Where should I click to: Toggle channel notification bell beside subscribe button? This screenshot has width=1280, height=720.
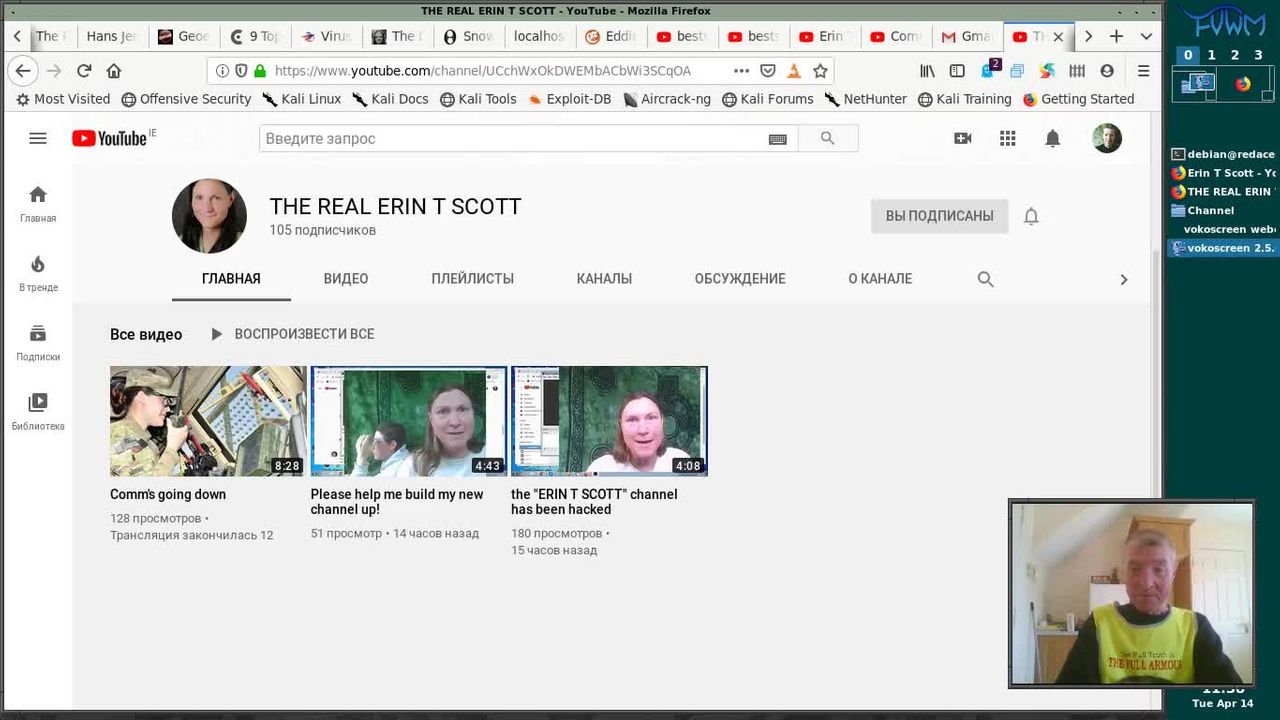click(1031, 216)
